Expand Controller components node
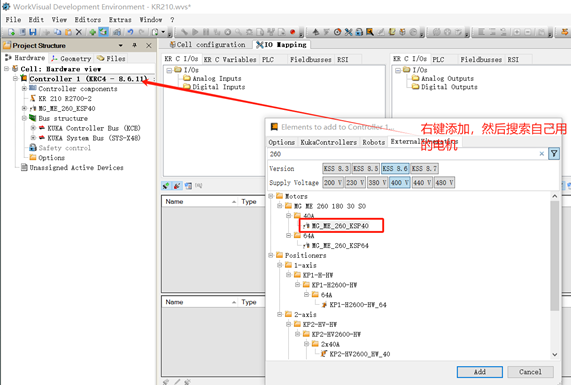 pyautogui.click(x=24, y=89)
